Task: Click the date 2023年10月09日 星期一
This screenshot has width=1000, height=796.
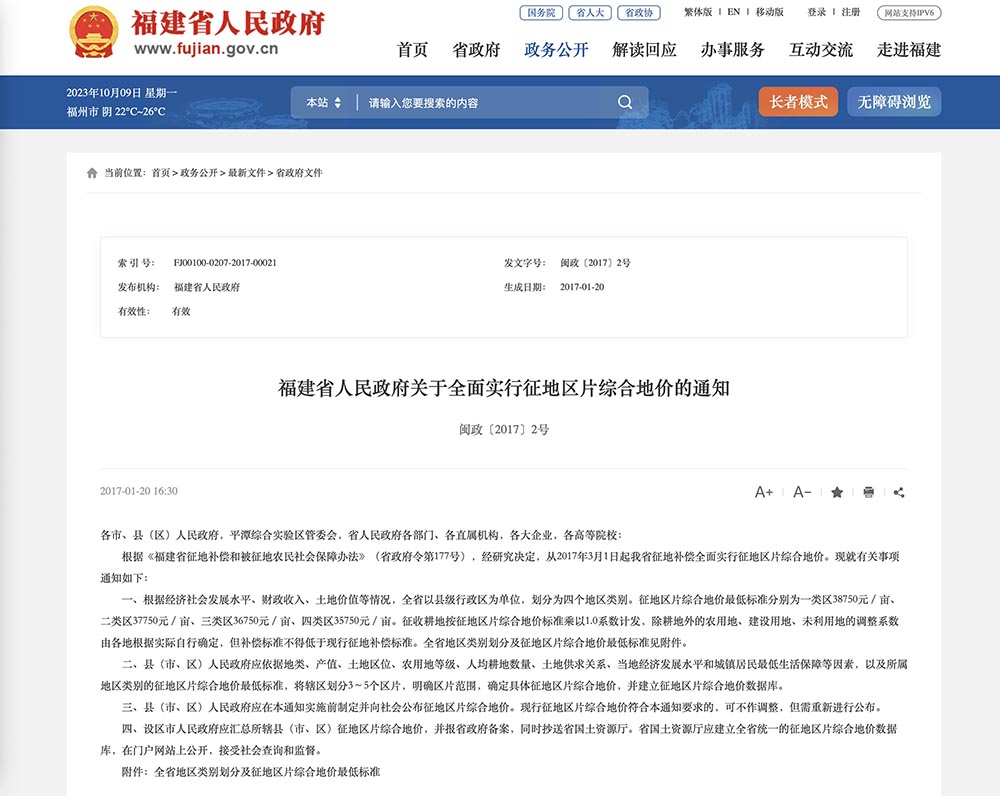Action: [x=122, y=93]
